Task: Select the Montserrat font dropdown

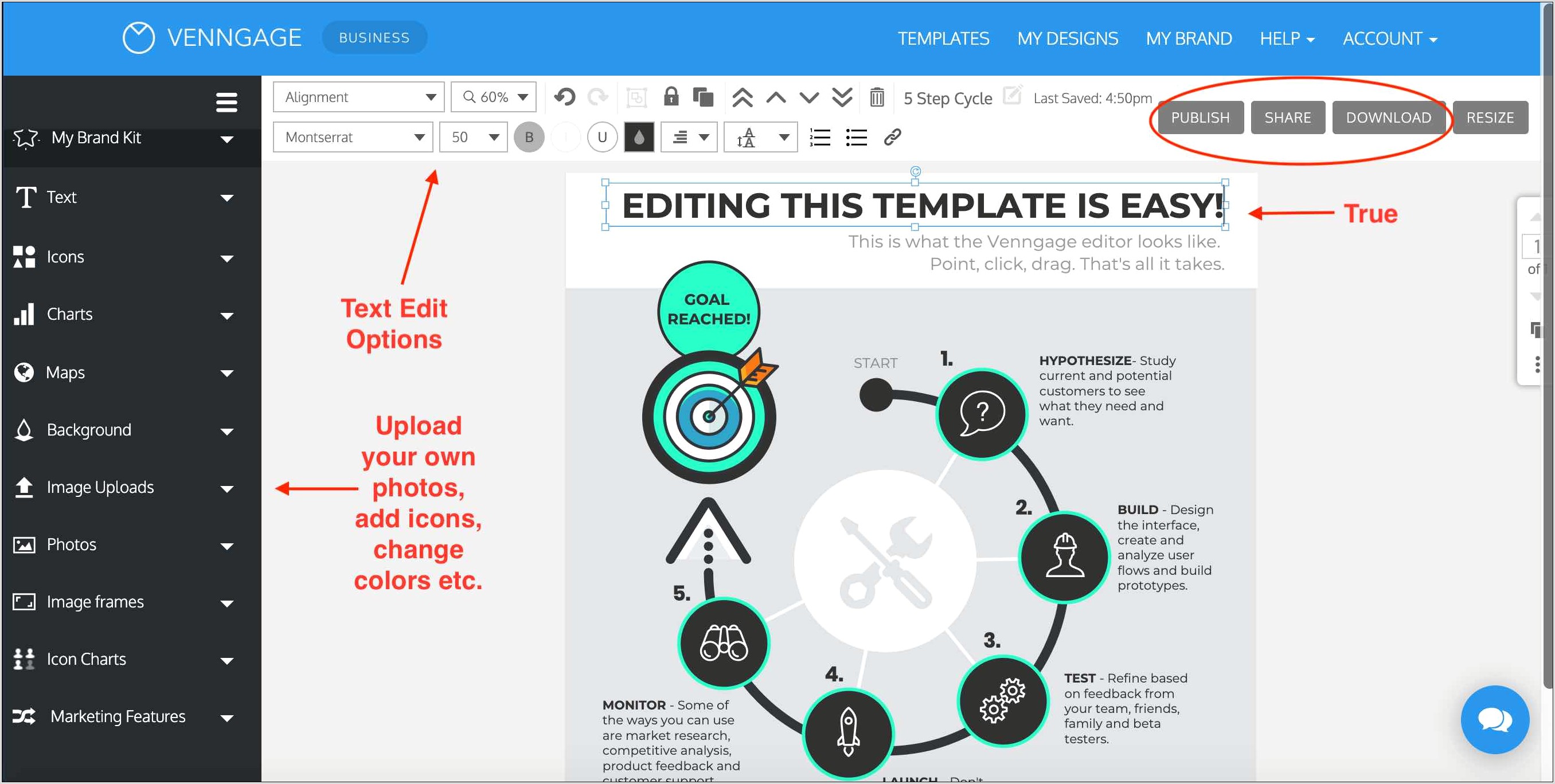Action: 352,137
